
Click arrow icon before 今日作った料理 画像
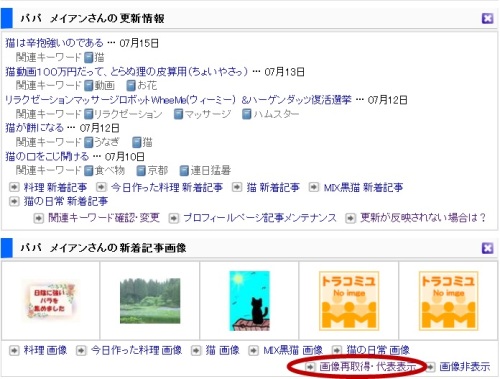click(x=81, y=350)
